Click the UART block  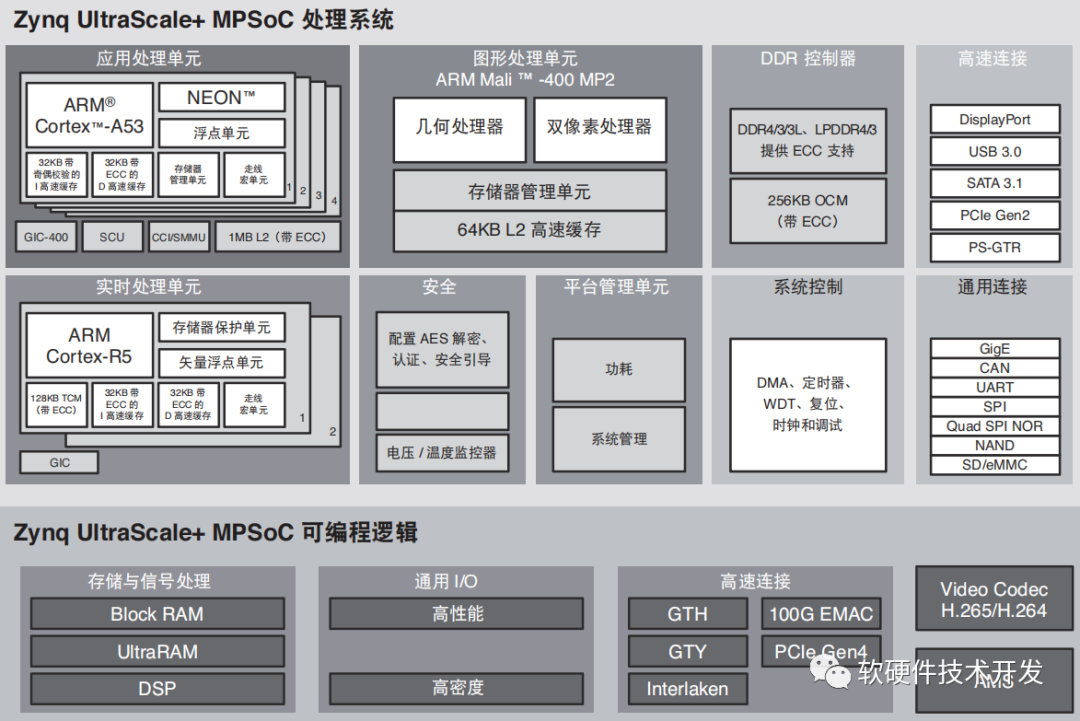(x=995, y=387)
